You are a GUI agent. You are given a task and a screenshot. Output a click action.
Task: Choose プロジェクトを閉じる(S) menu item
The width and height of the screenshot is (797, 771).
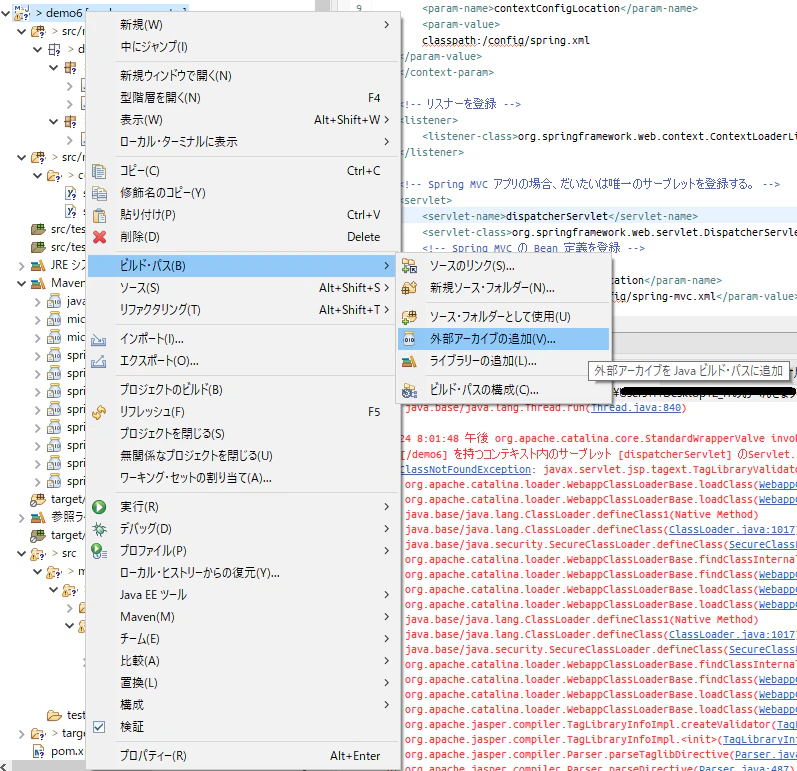point(242,434)
